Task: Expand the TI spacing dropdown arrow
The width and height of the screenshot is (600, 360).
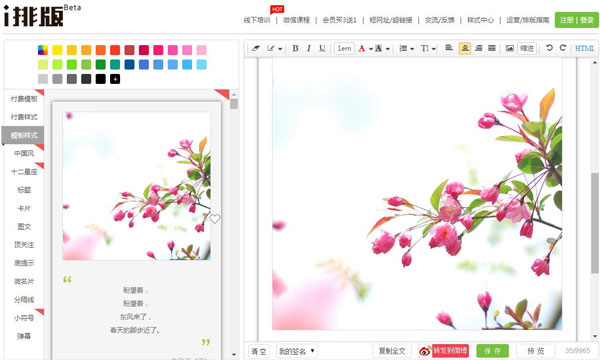Action: click(434, 49)
